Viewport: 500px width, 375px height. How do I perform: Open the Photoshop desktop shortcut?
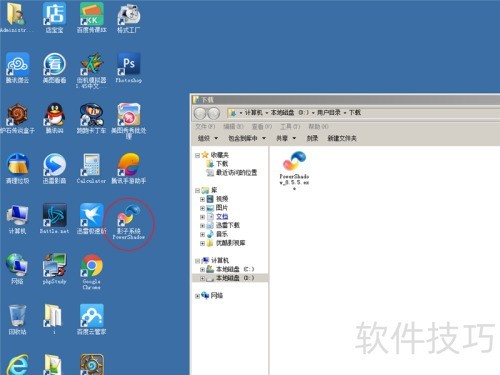tap(129, 68)
